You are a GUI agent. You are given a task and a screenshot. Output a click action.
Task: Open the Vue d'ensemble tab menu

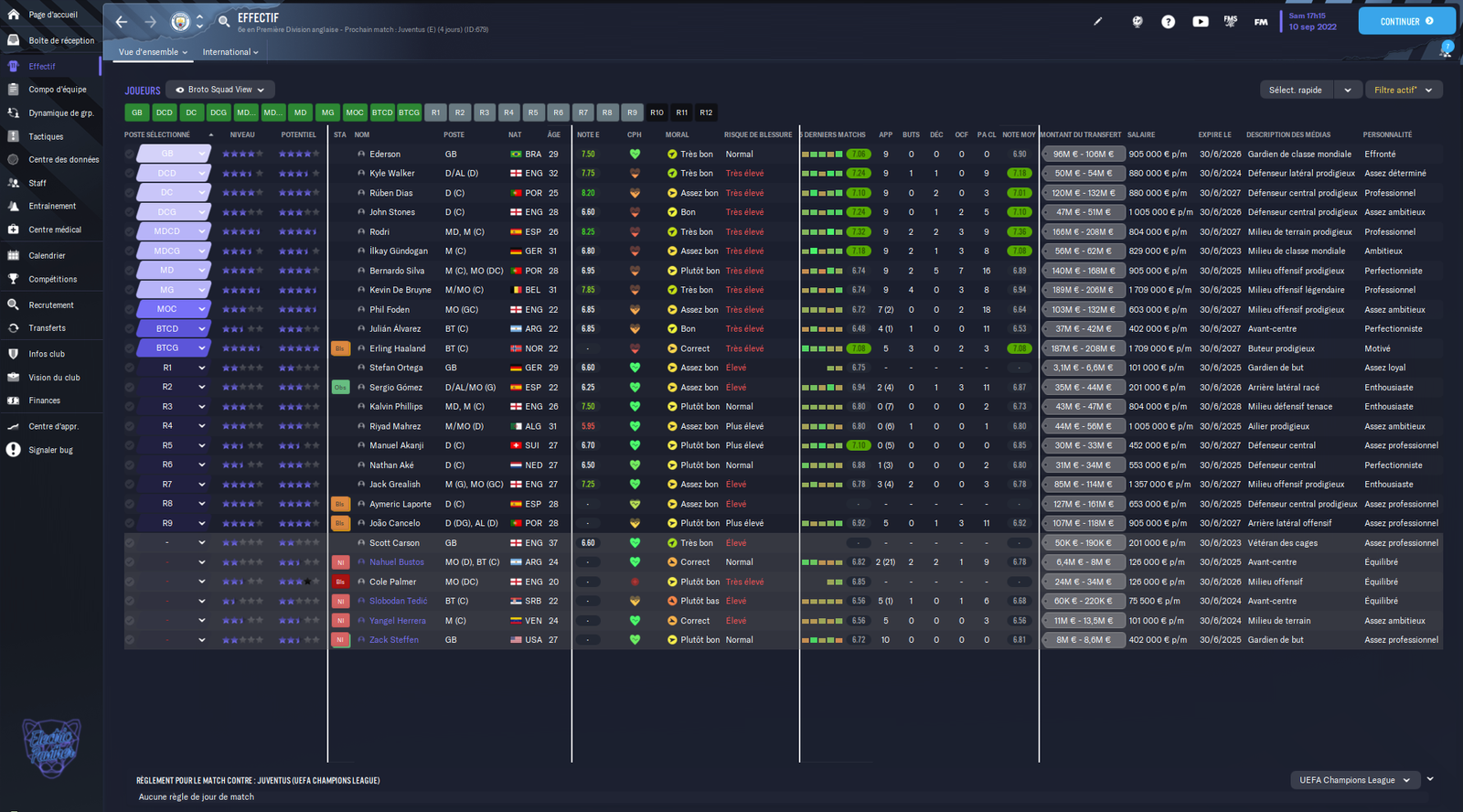click(x=153, y=52)
